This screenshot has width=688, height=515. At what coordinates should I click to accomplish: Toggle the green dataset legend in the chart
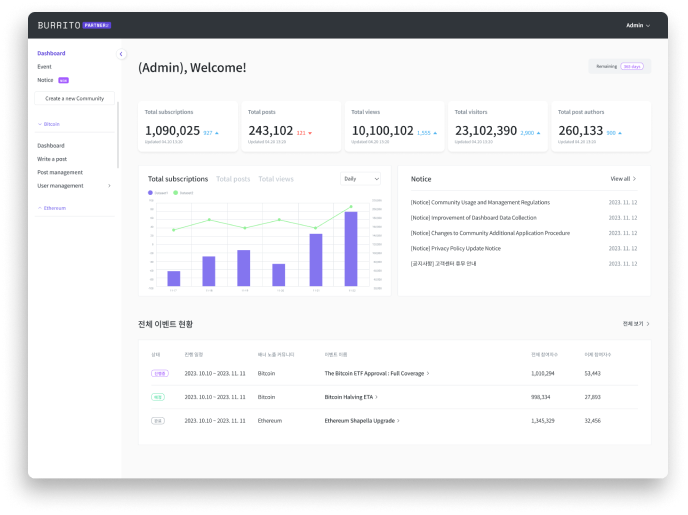click(x=183, y=193)
